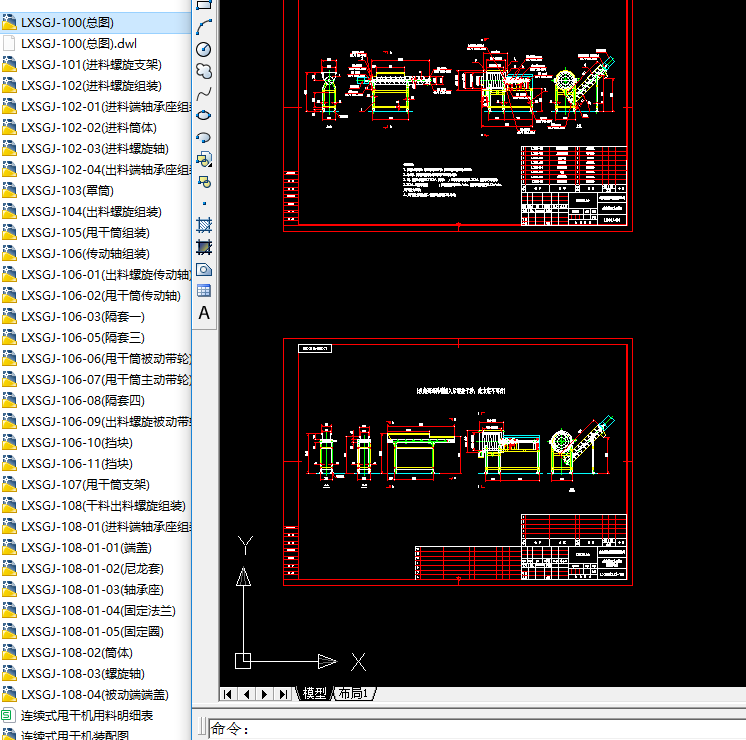
Task: Select LXSGJ-106-03(隔套一) file
Action: (x=83, y=316)
